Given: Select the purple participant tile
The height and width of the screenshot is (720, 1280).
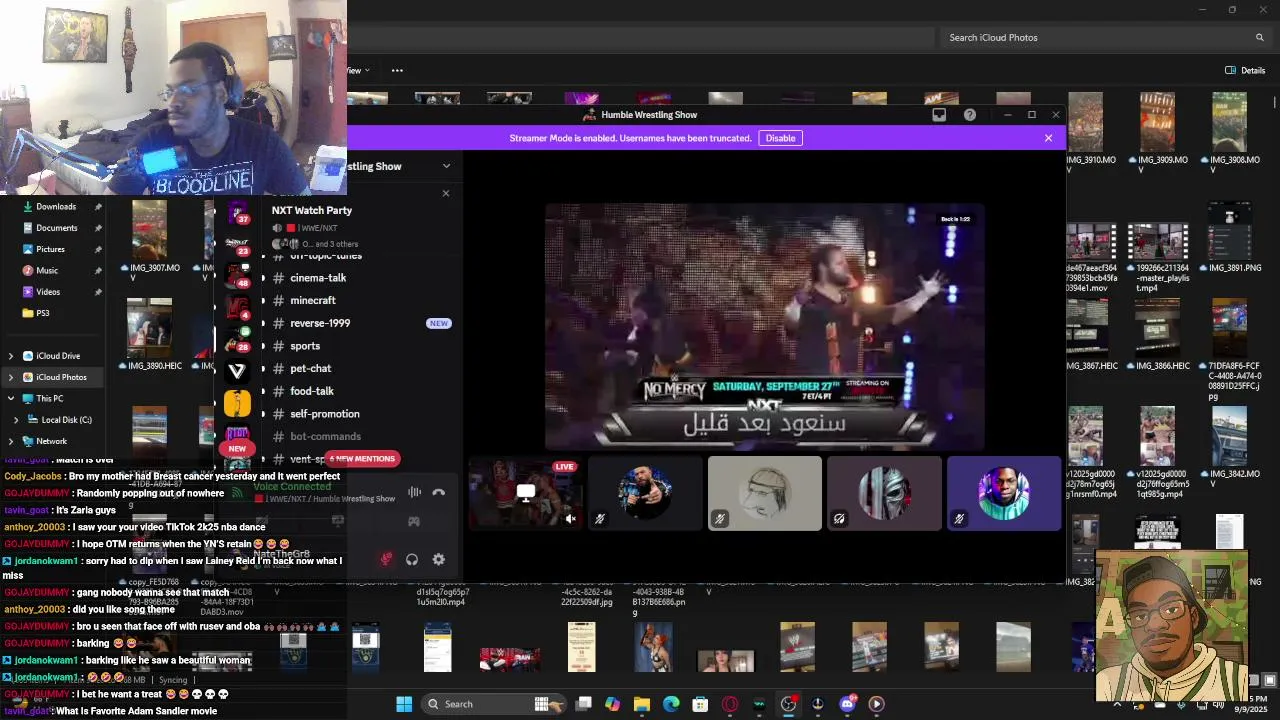Looking at the screenshot, I should [x=1004, y=493].
